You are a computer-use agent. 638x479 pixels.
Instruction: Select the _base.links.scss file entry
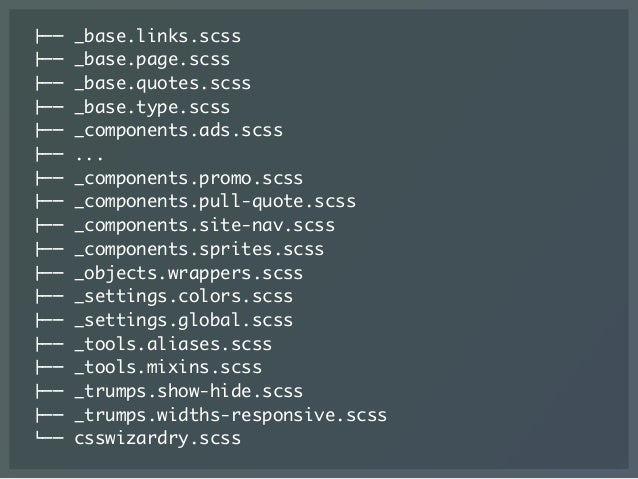(x=158, y=36)
